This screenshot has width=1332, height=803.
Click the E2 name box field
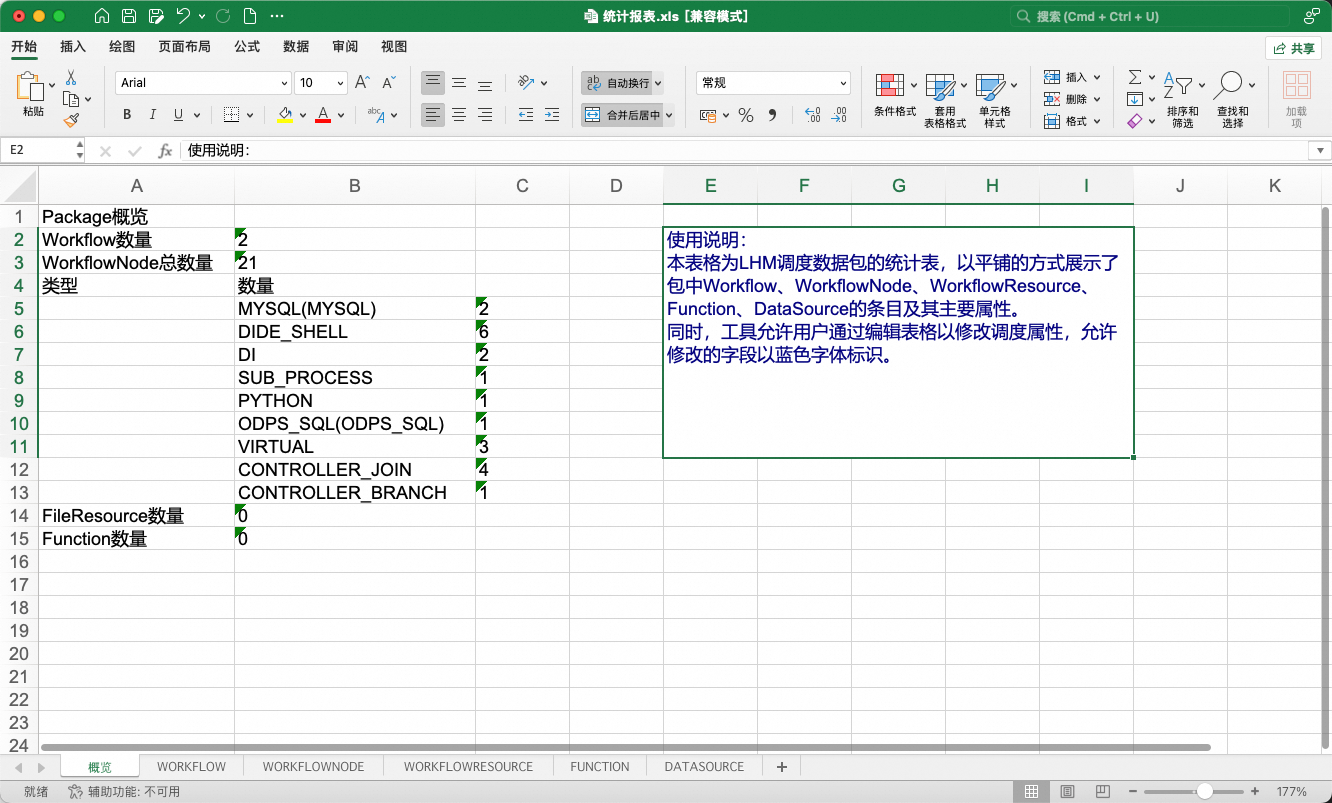point(38,150)
